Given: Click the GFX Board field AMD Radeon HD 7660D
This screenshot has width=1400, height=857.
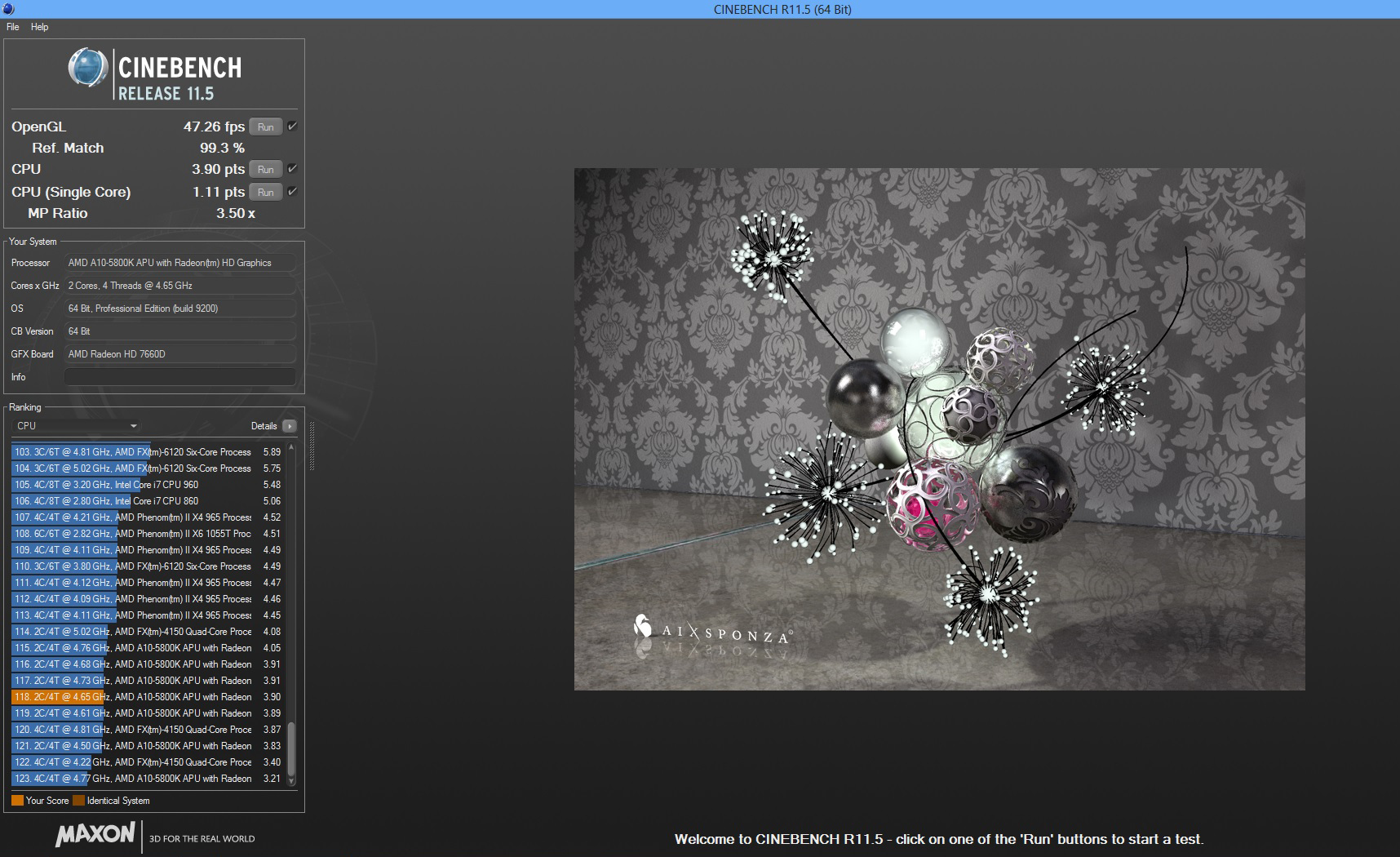Looking at the screenshot, I should 179,354.
